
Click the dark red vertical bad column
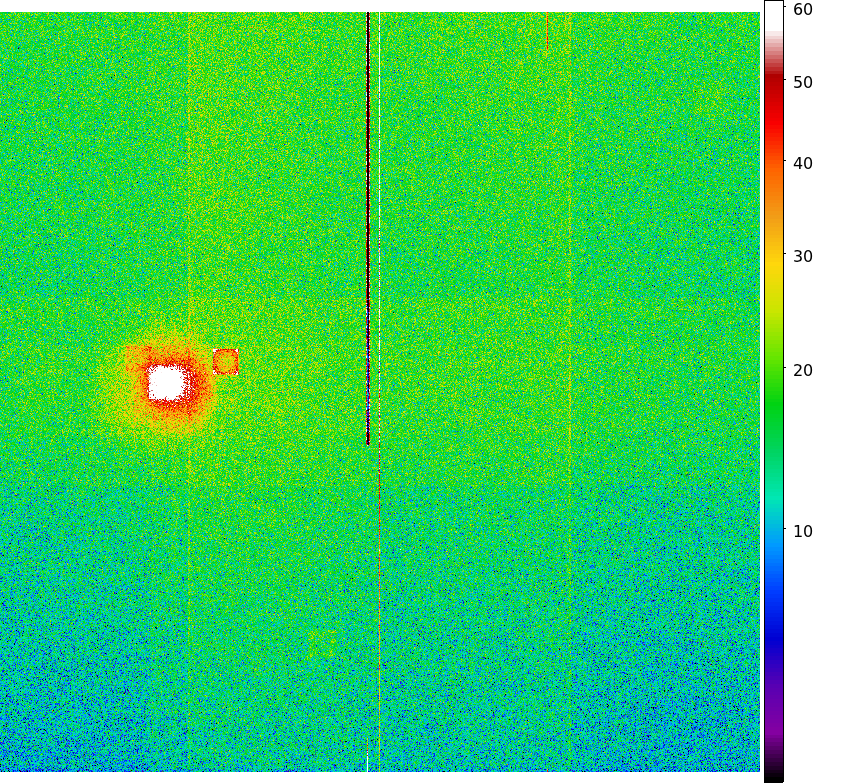368,200
